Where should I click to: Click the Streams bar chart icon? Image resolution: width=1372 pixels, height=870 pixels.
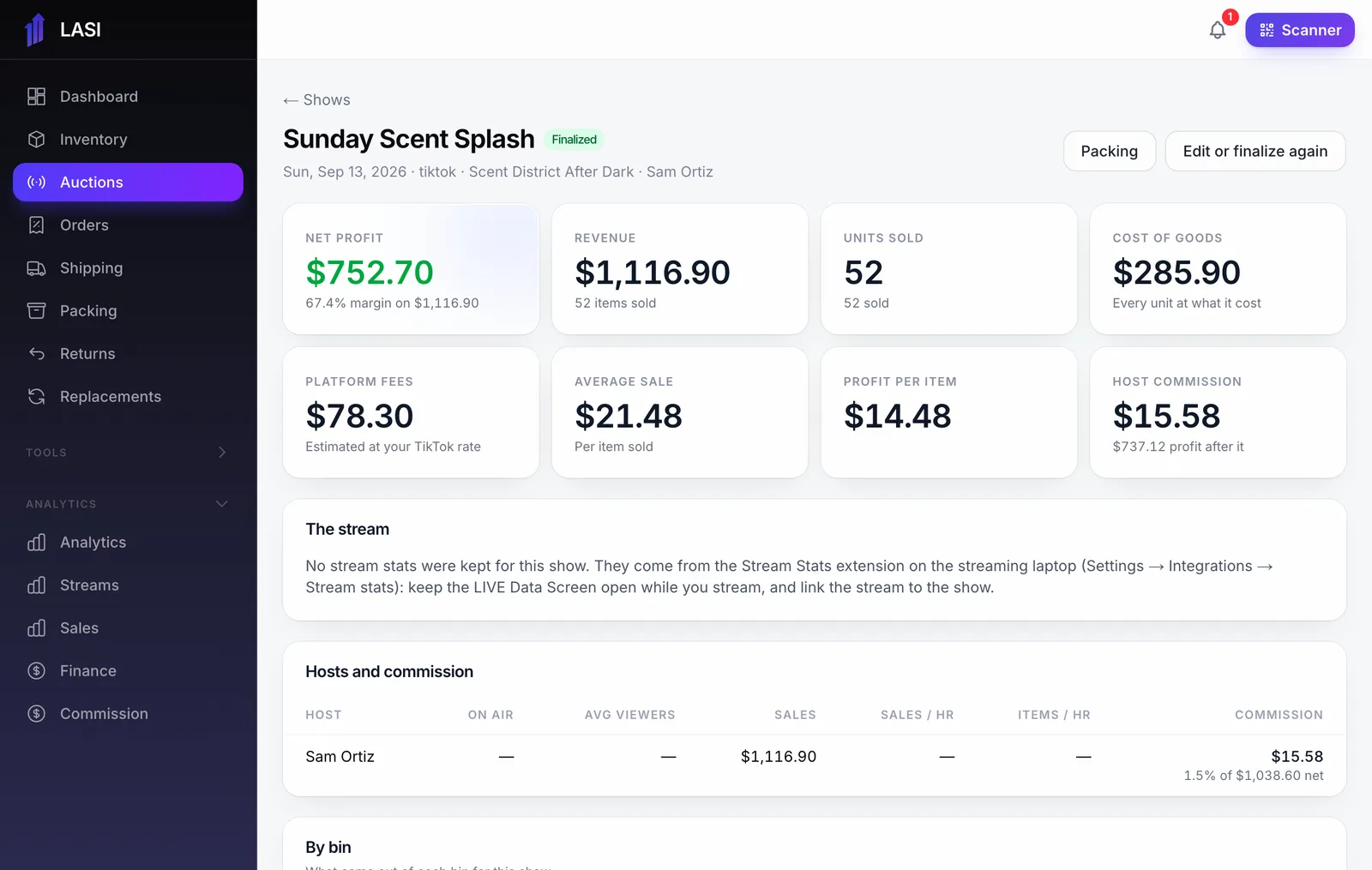coord(36,585)
